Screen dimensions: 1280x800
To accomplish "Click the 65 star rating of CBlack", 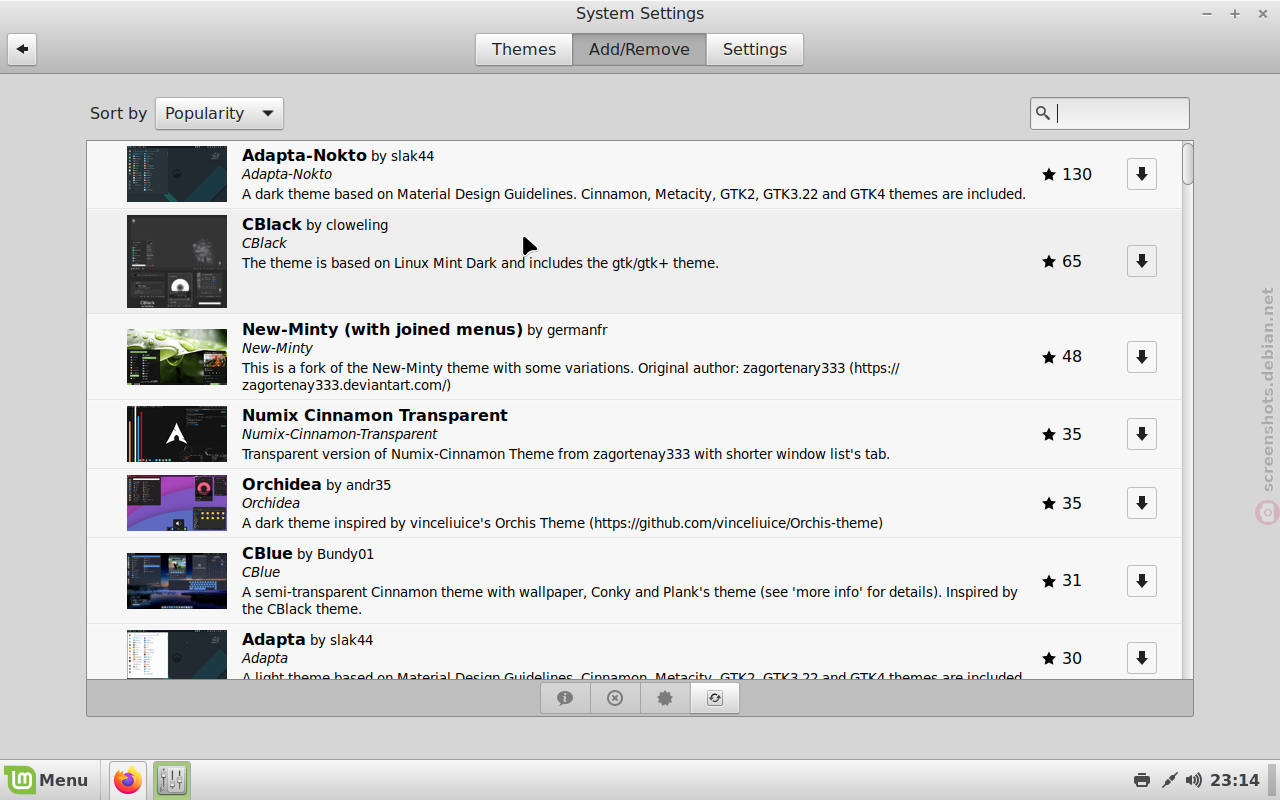I will pyautogui.click(x=1062, y=261).
